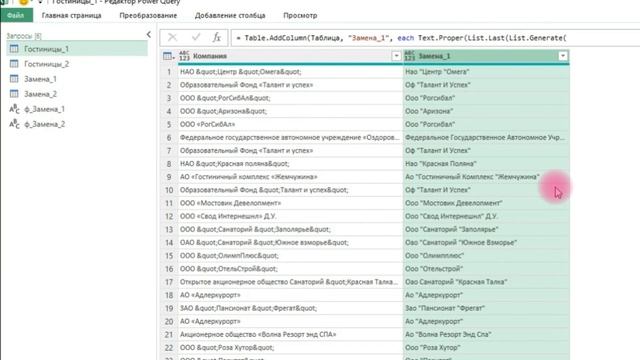
Task: Open the Файл tab
Action: 16,16
